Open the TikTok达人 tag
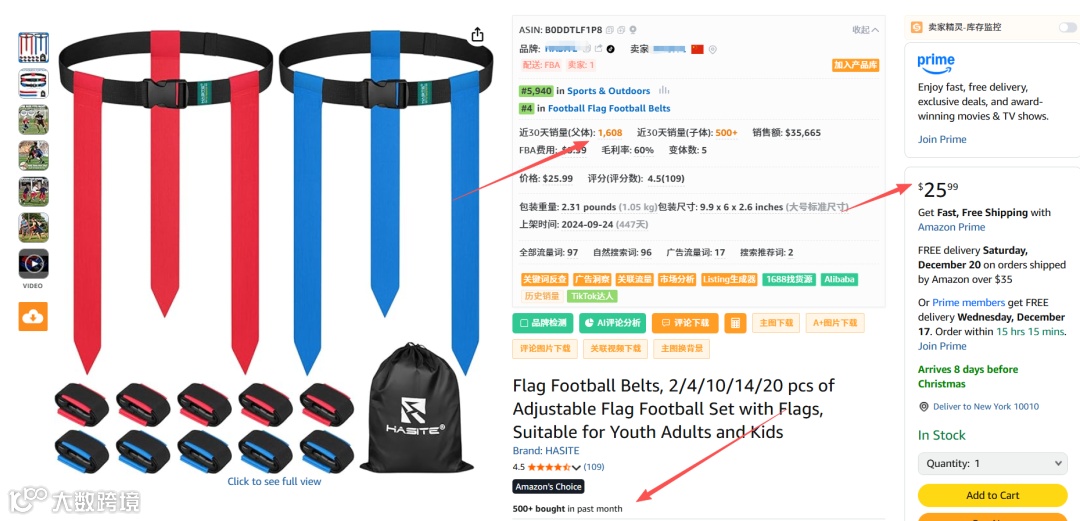The image size is (1080, 521). [592, 296]
